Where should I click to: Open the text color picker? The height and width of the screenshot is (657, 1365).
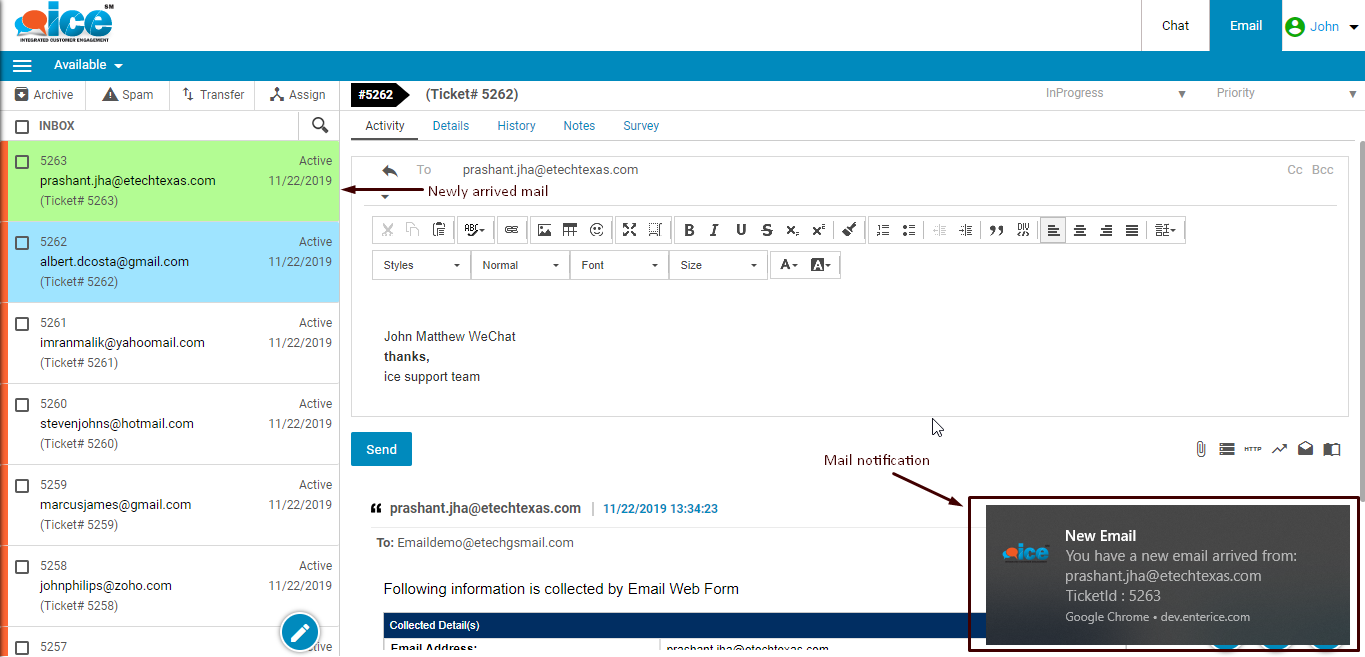789,265
